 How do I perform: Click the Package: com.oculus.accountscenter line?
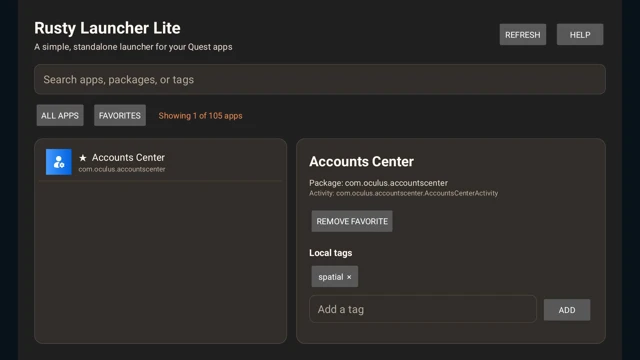(x=378, y=183)
